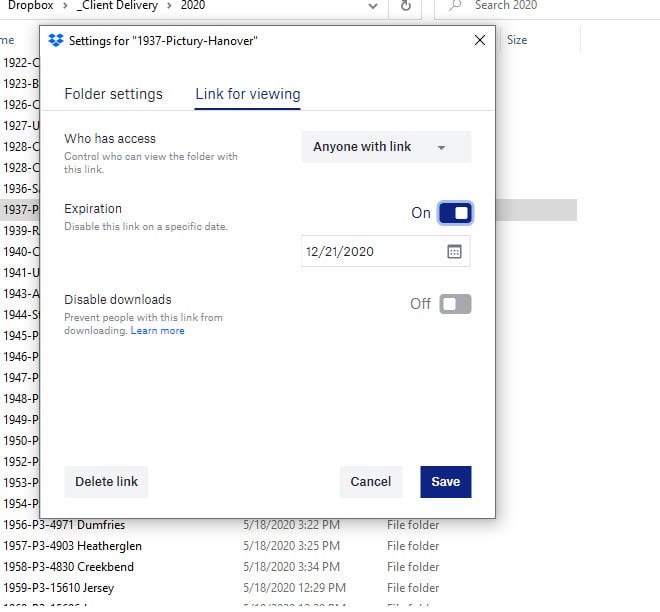Select the 1957-P3-4903 Heatherglen folder

[72, 546]
